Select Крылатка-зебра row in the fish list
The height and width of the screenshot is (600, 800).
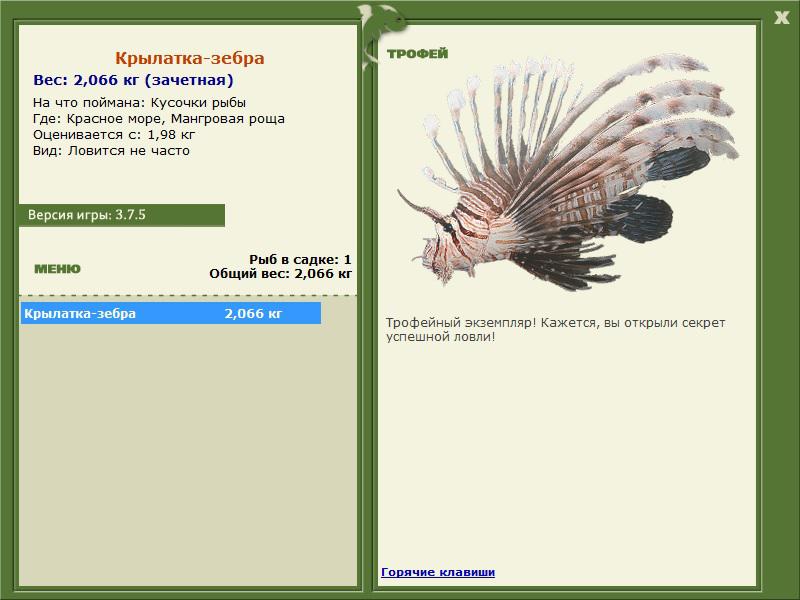[171, 313]
